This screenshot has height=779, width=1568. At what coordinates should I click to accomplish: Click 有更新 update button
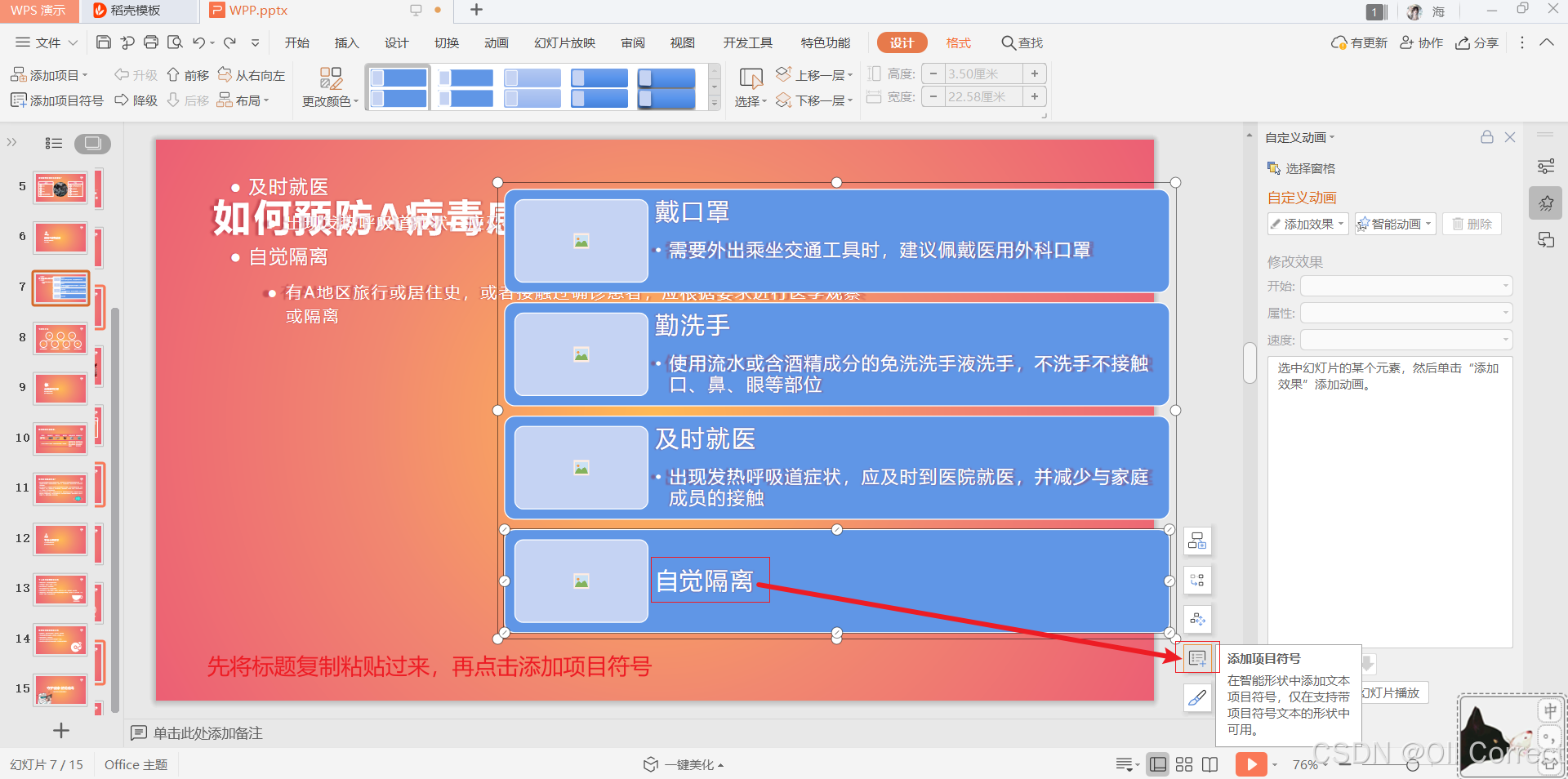pos(1359,42)
